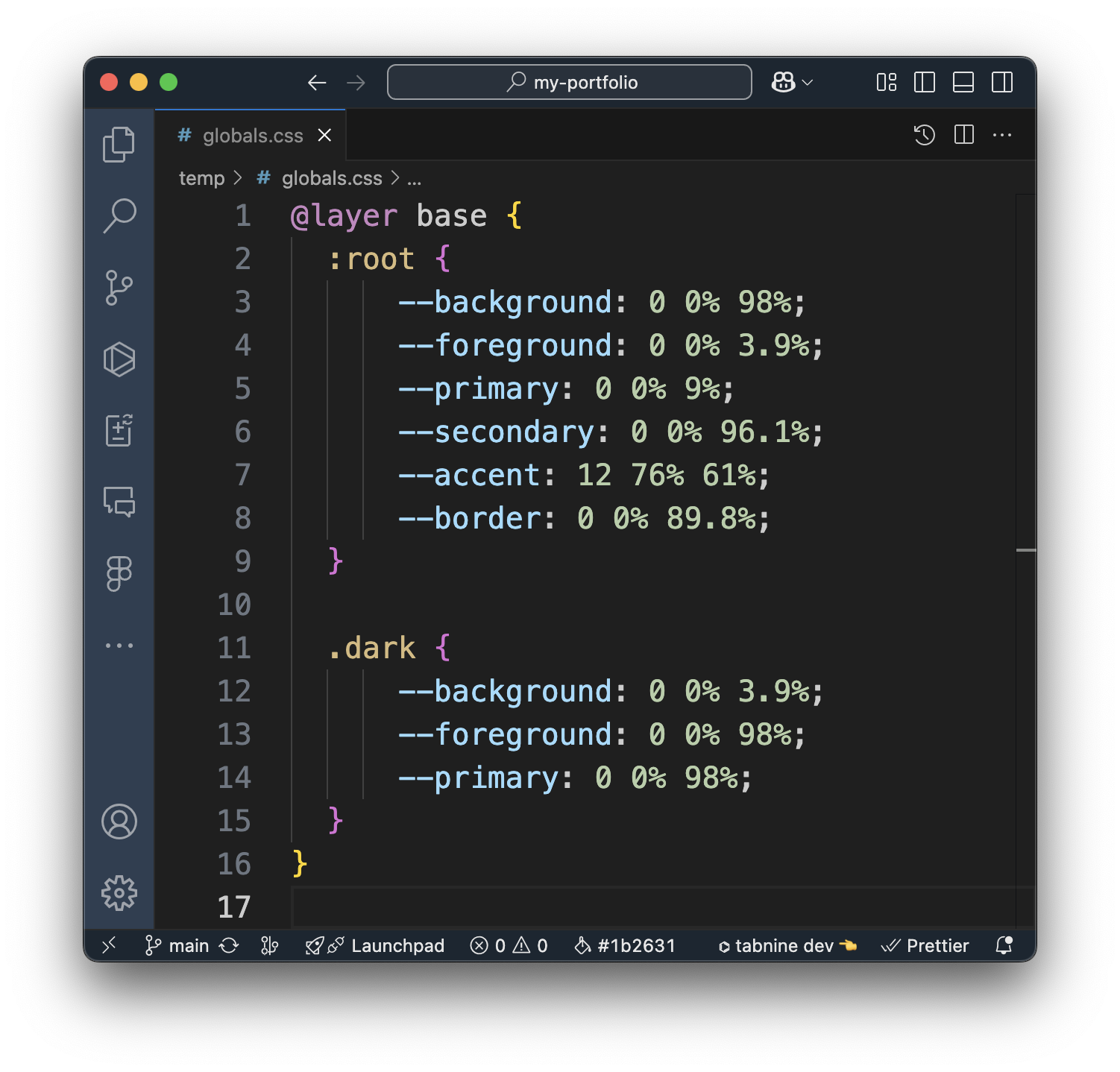Click on the :root selector text
1120x1072 pixels.
371,259
